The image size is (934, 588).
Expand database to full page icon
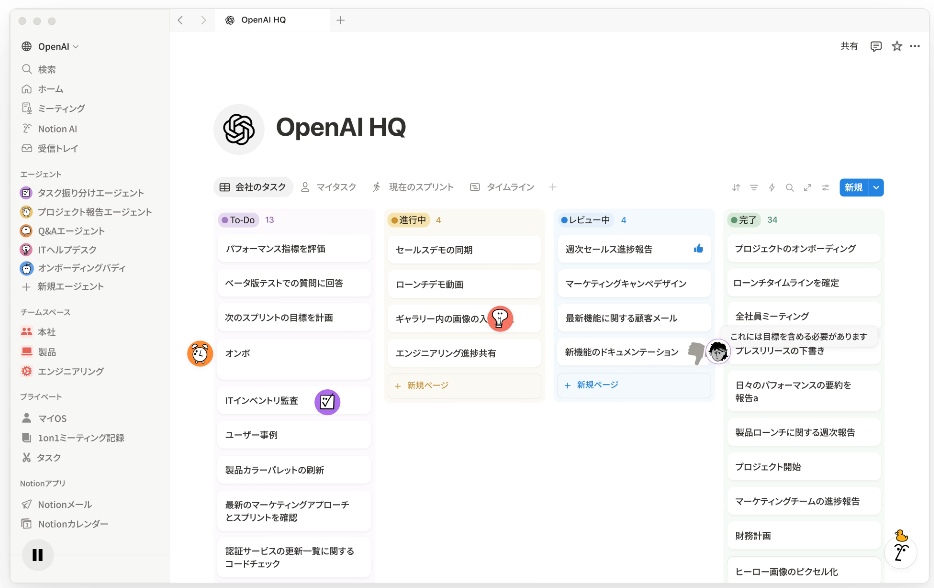[x=808, y=188]
